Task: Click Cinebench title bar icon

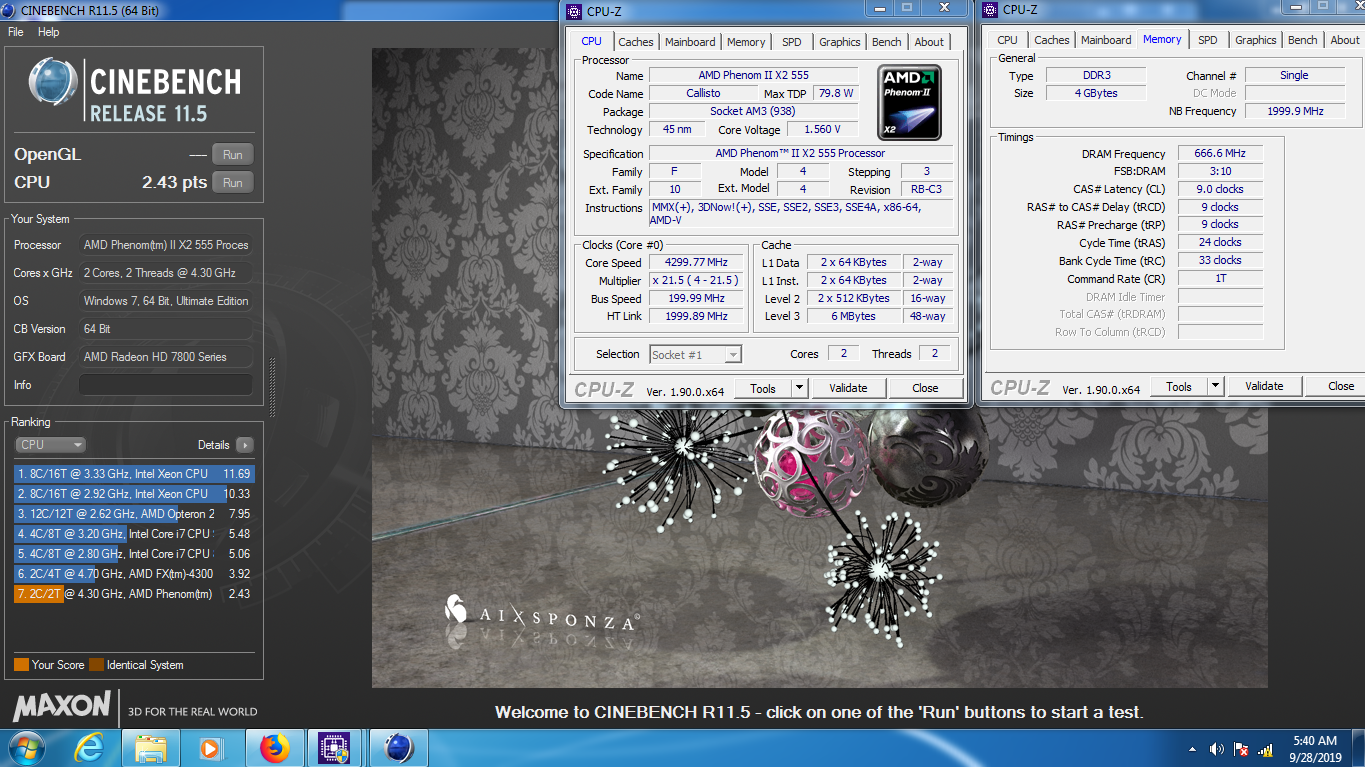Action: tap(9, 10)
